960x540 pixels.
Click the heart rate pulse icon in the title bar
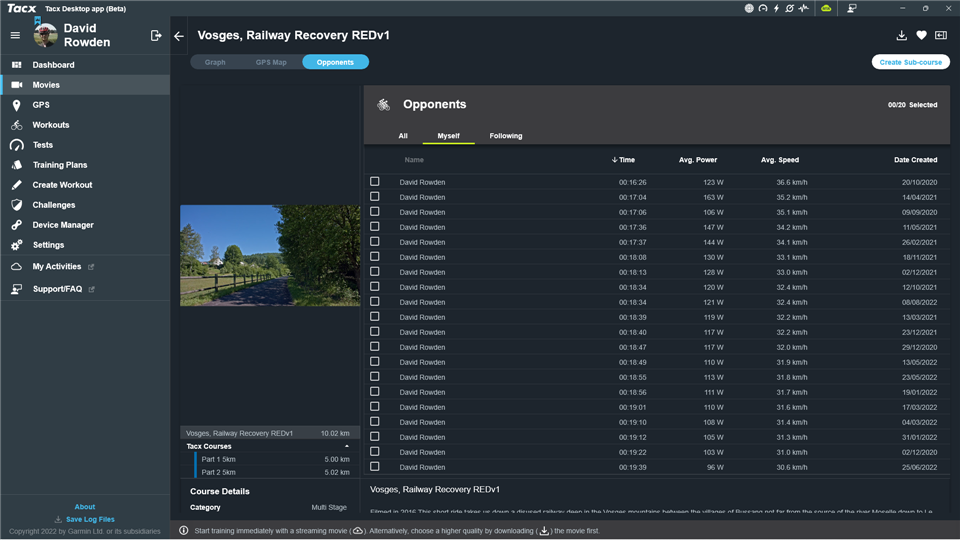803,9
